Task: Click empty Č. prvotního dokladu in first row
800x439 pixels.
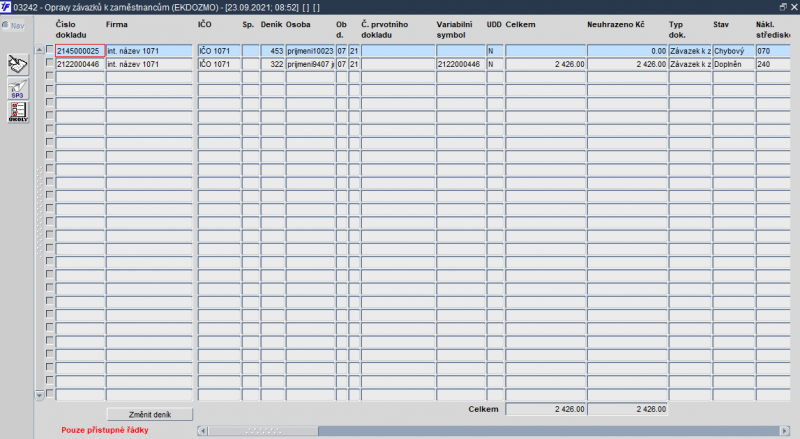Action: [398, 51]
